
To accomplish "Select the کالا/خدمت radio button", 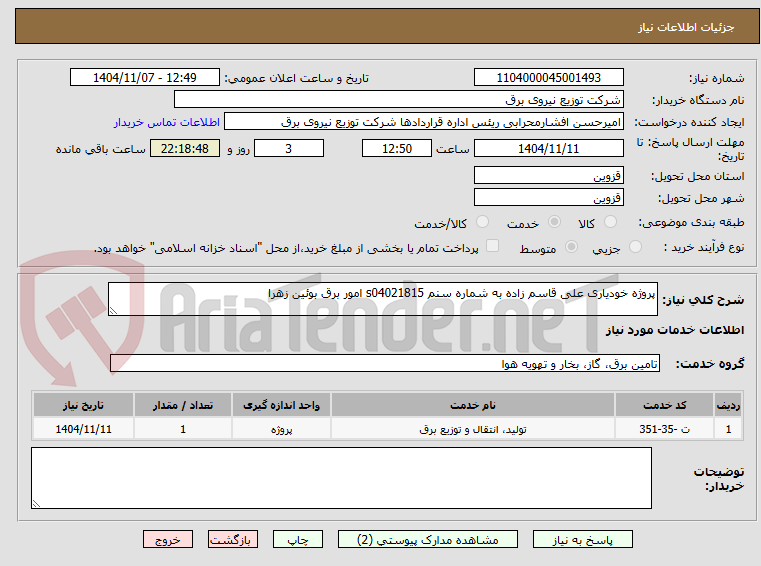I will click(482, 222).
